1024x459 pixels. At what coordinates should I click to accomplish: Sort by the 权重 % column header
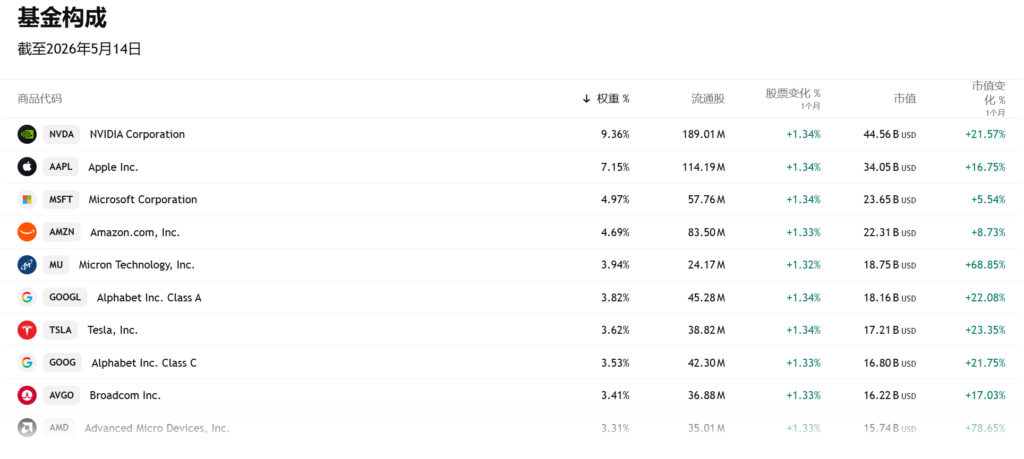coord(606,99)
